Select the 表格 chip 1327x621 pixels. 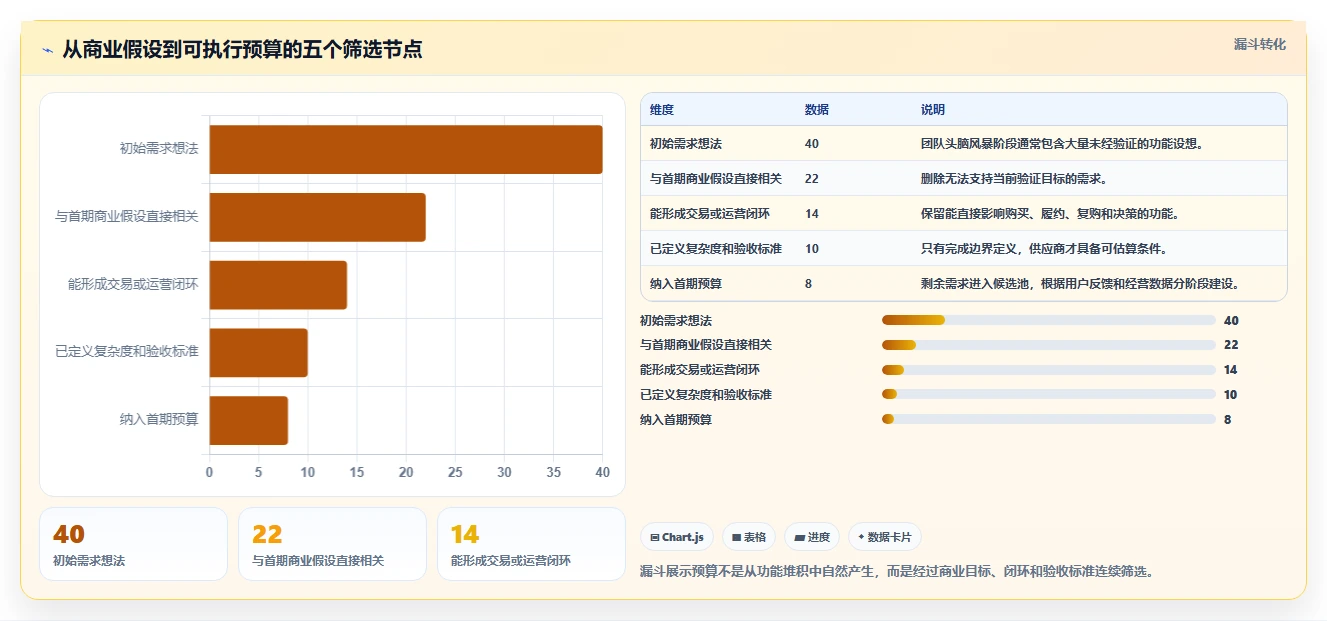coord(749,537)
